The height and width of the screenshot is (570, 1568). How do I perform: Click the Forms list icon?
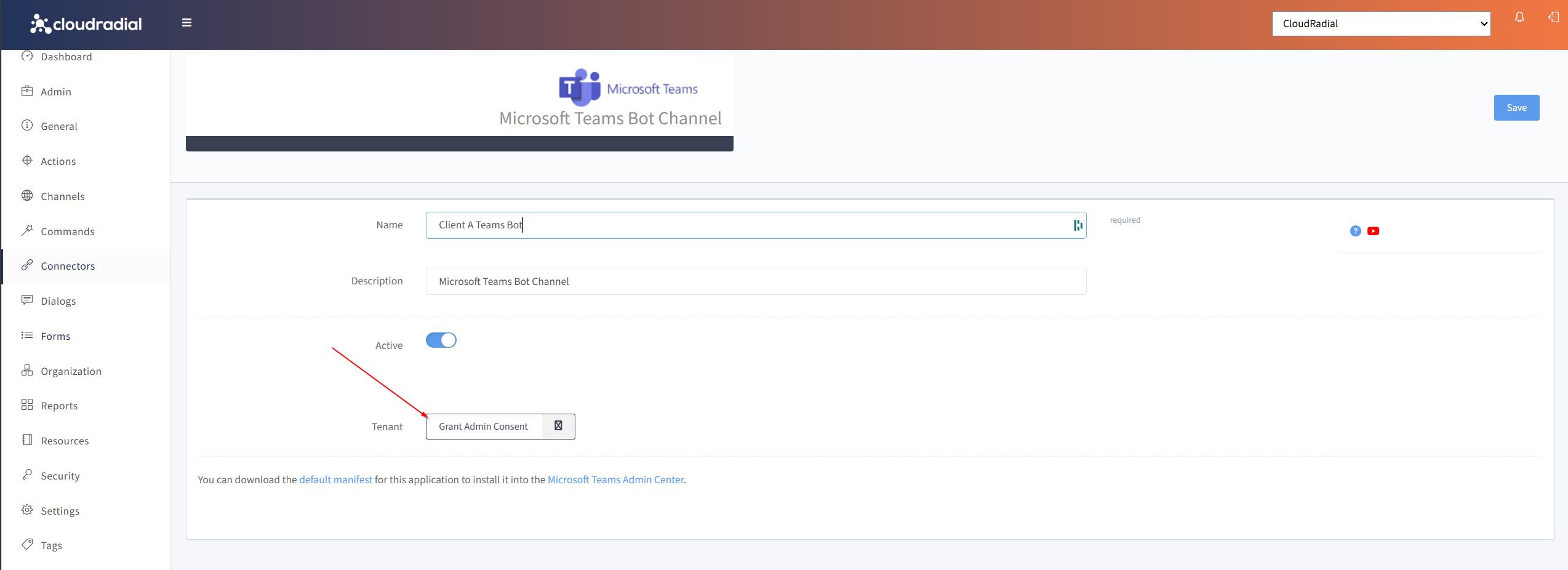[x=27, y=335]
